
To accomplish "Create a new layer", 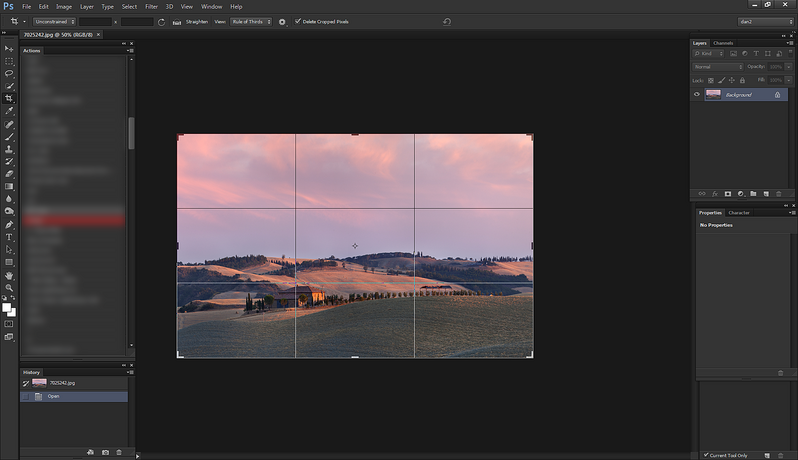I will [766, 194].
